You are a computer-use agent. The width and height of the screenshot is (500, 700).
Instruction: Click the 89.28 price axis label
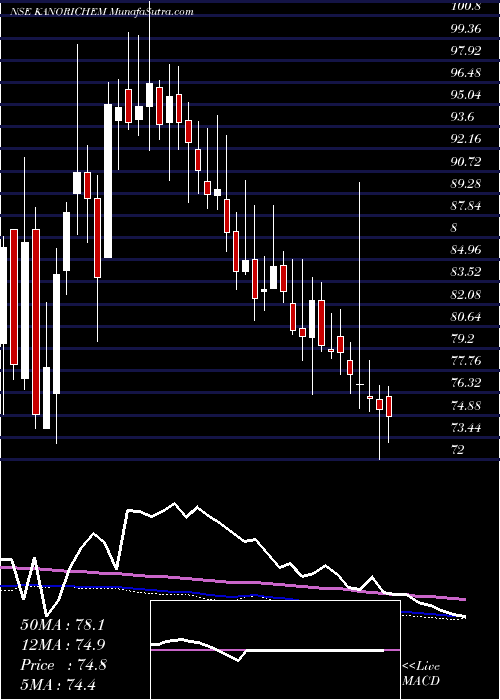pyautogui.click(x=466, y=183)
